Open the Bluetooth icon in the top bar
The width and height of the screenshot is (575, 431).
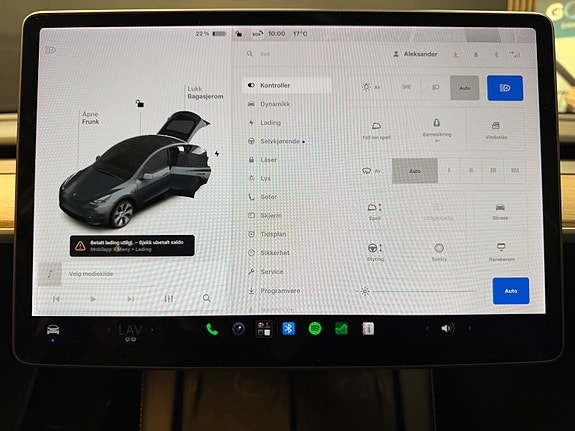496,55
